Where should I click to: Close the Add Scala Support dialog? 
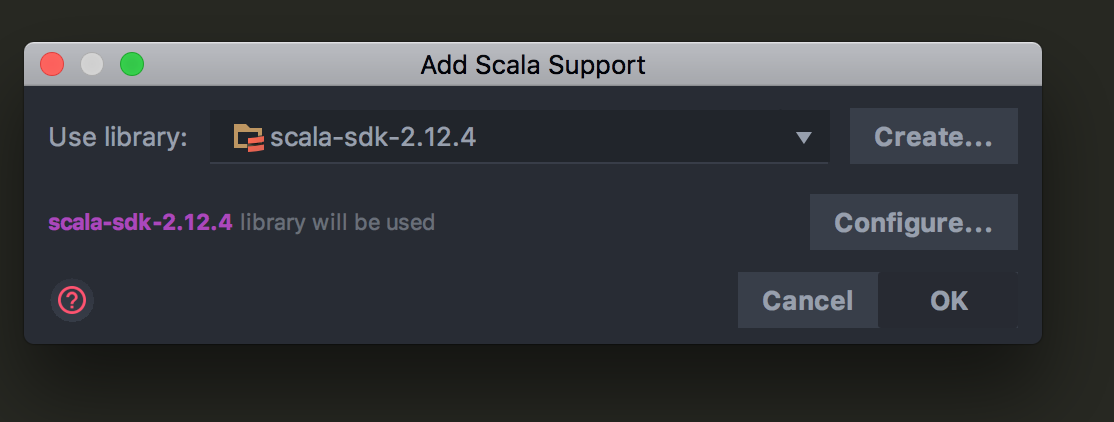click(x=52, y=65)
